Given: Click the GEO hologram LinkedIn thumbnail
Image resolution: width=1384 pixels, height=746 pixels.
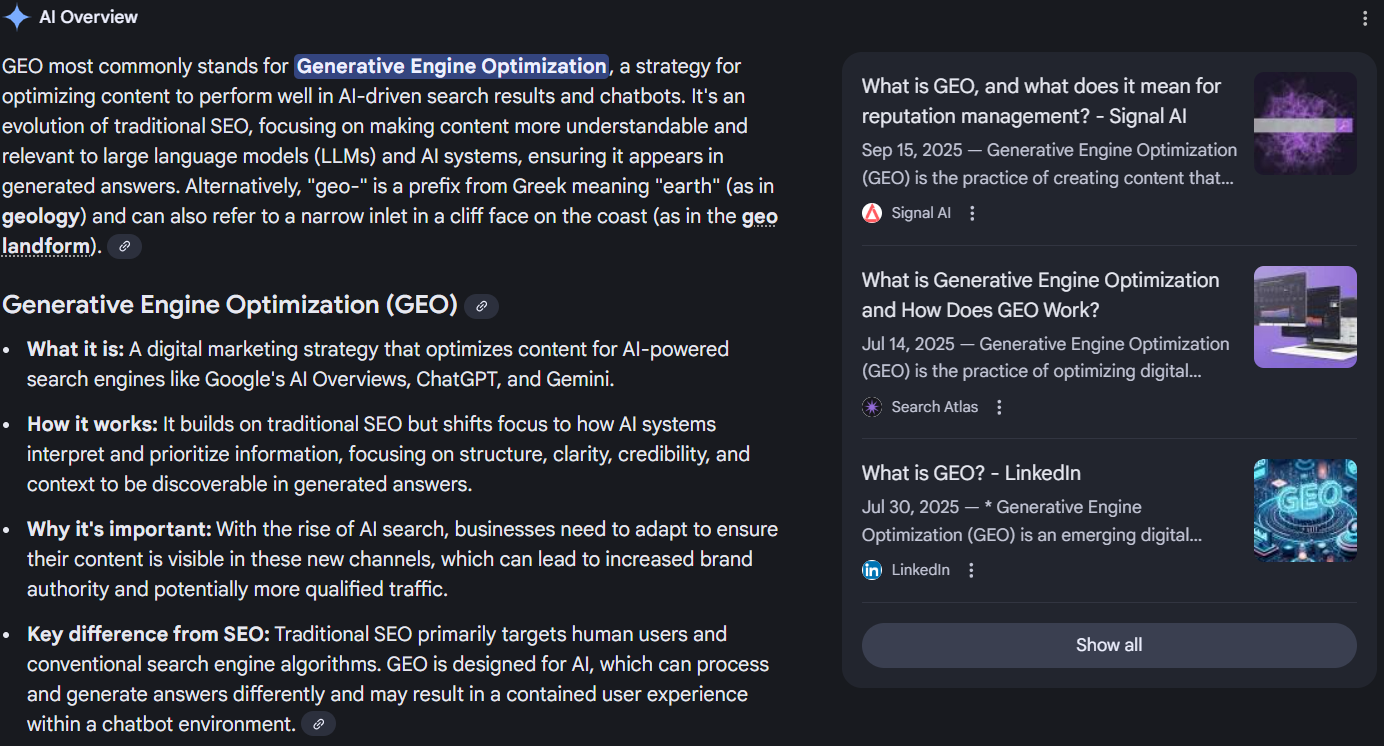Looking at the screenshot, I should coord(1305,510).
